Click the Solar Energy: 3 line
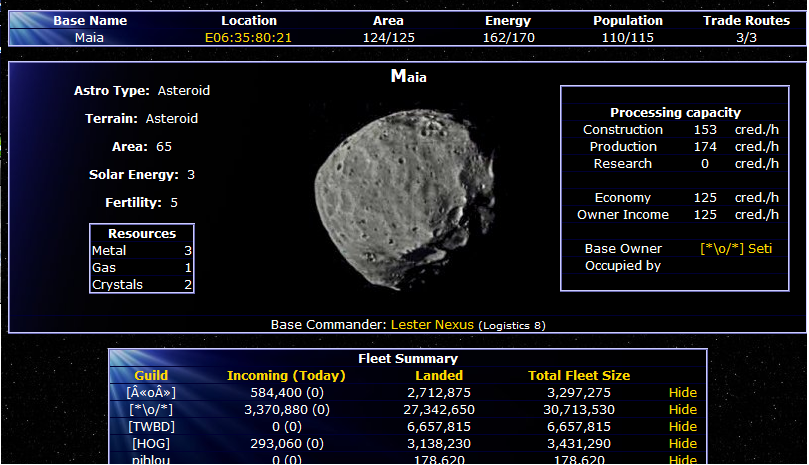Viewport: 809px width, 465px height. 142,174
